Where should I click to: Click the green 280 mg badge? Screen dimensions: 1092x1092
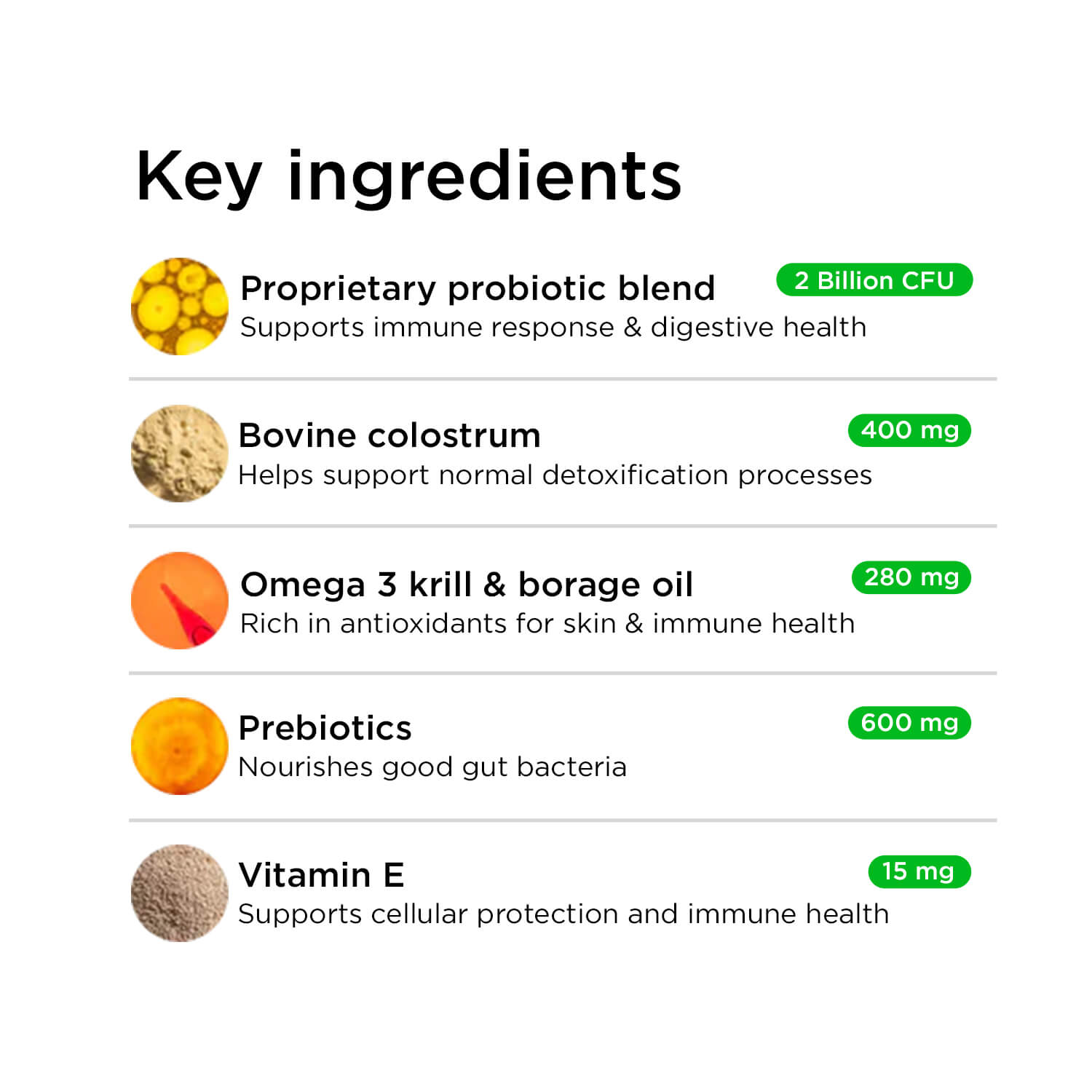911,577
